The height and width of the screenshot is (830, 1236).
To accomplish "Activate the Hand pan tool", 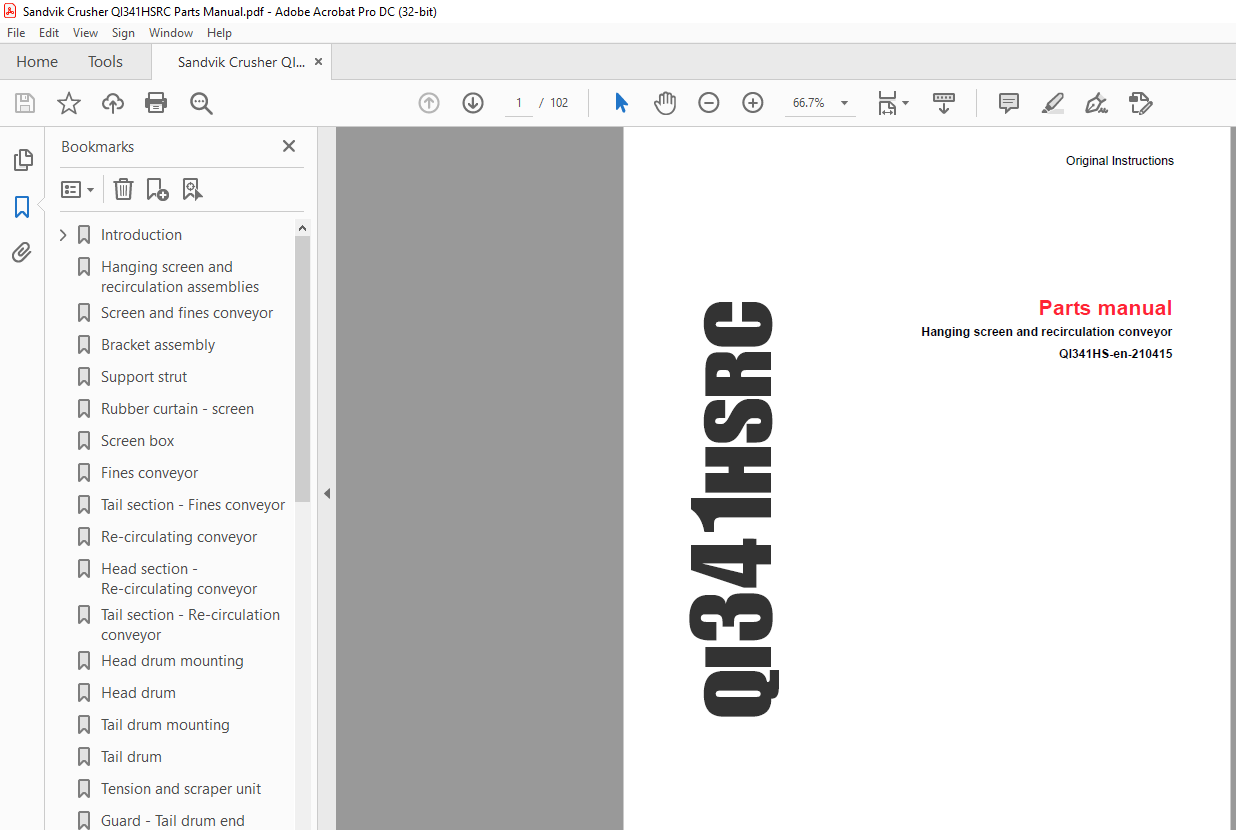I will 665,103.
